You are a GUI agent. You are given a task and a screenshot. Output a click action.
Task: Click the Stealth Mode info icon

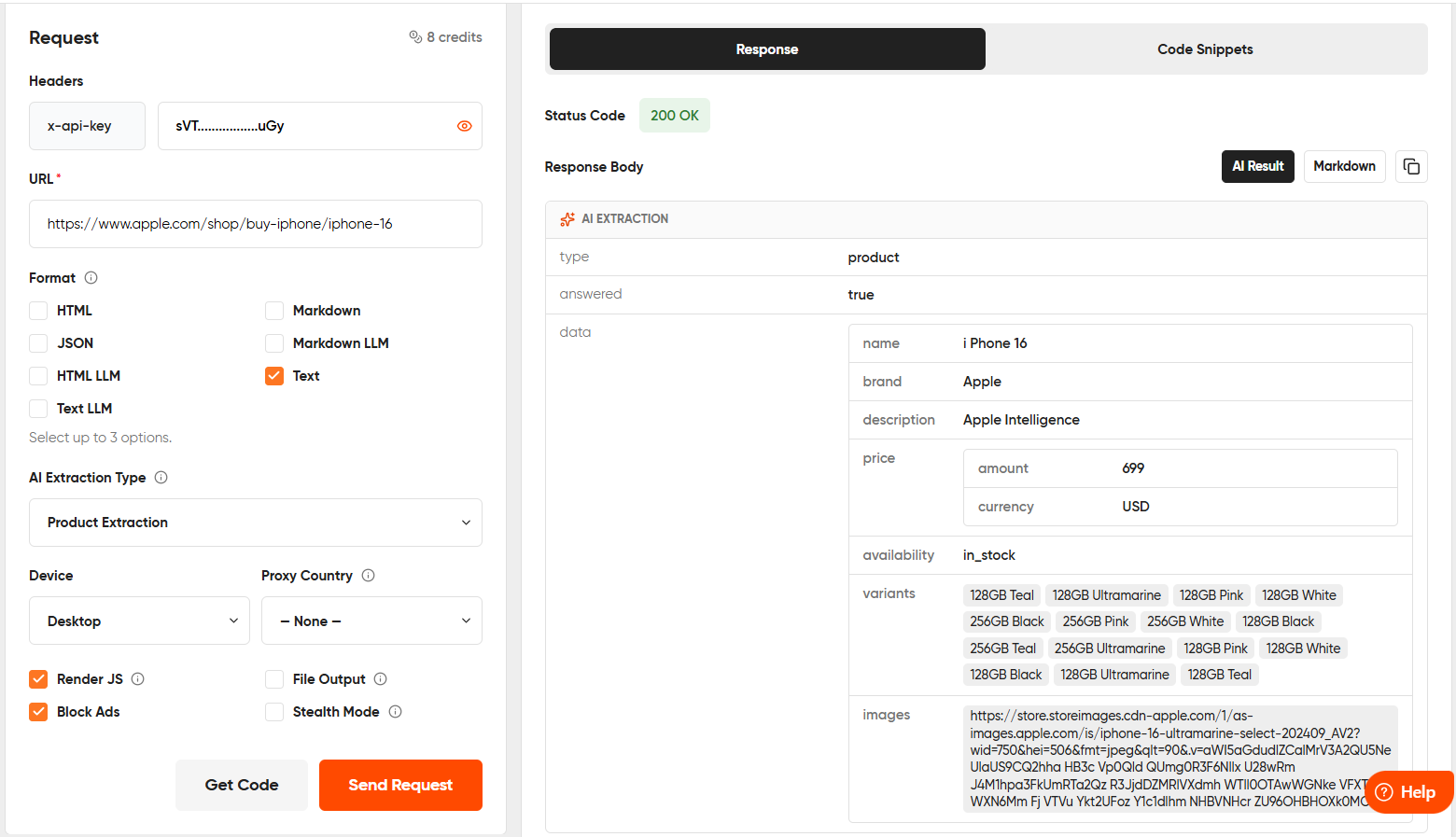point(395,711)
